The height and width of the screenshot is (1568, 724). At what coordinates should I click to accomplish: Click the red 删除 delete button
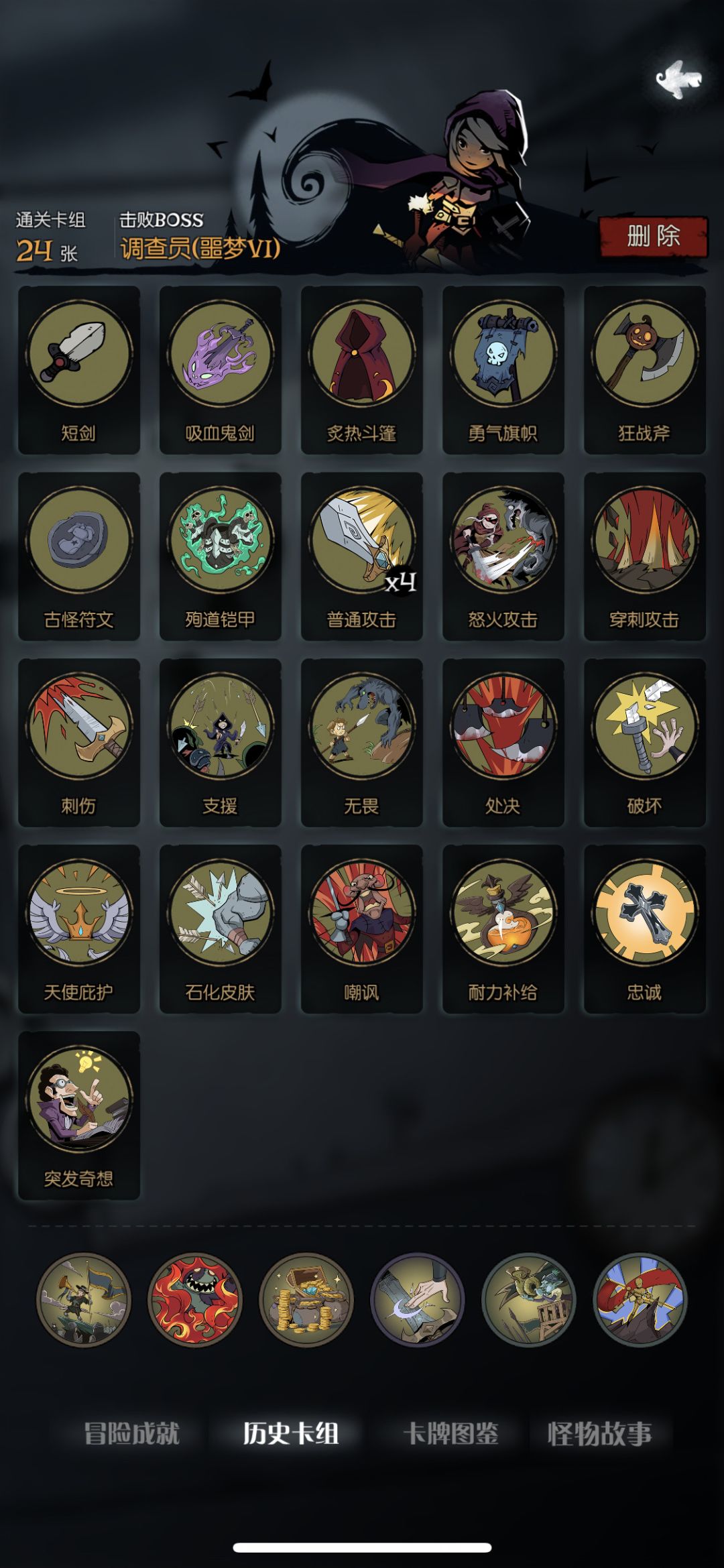654,237
